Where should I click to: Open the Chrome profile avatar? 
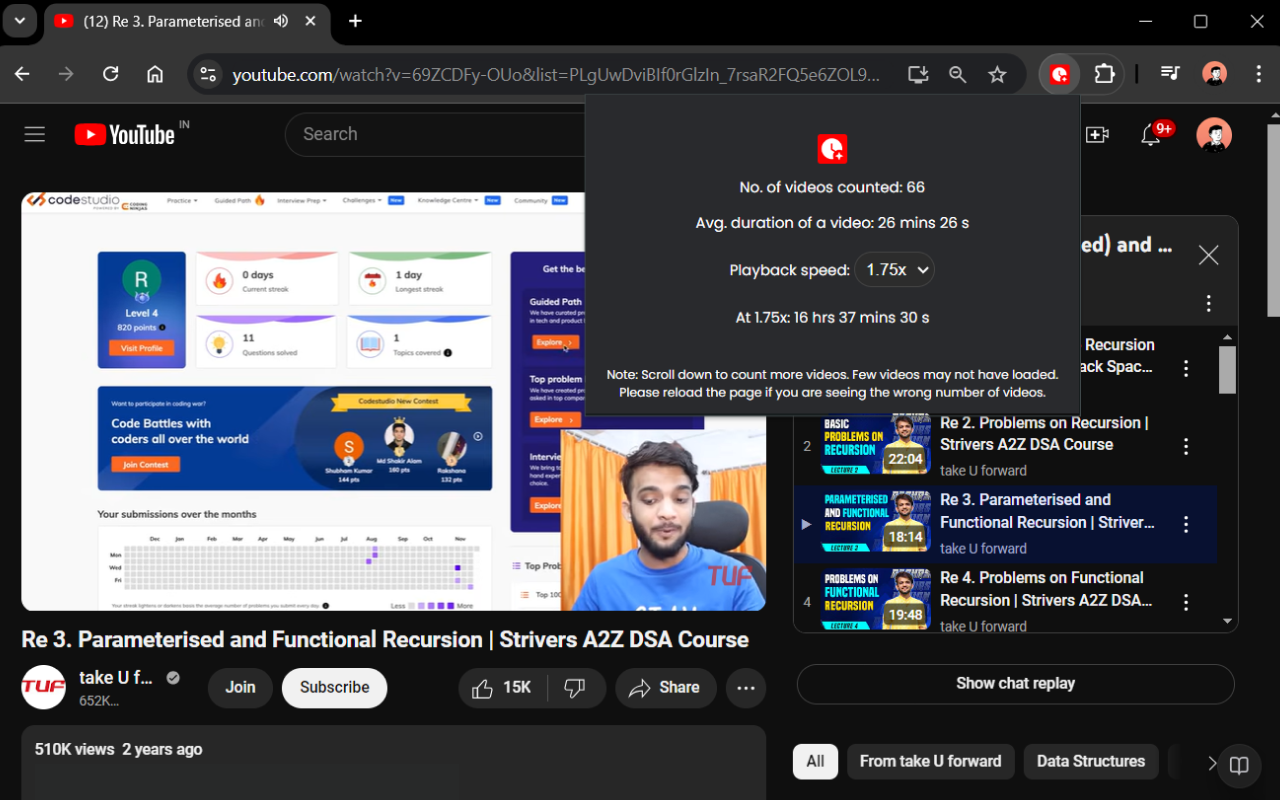click(x=1214, y=74)
